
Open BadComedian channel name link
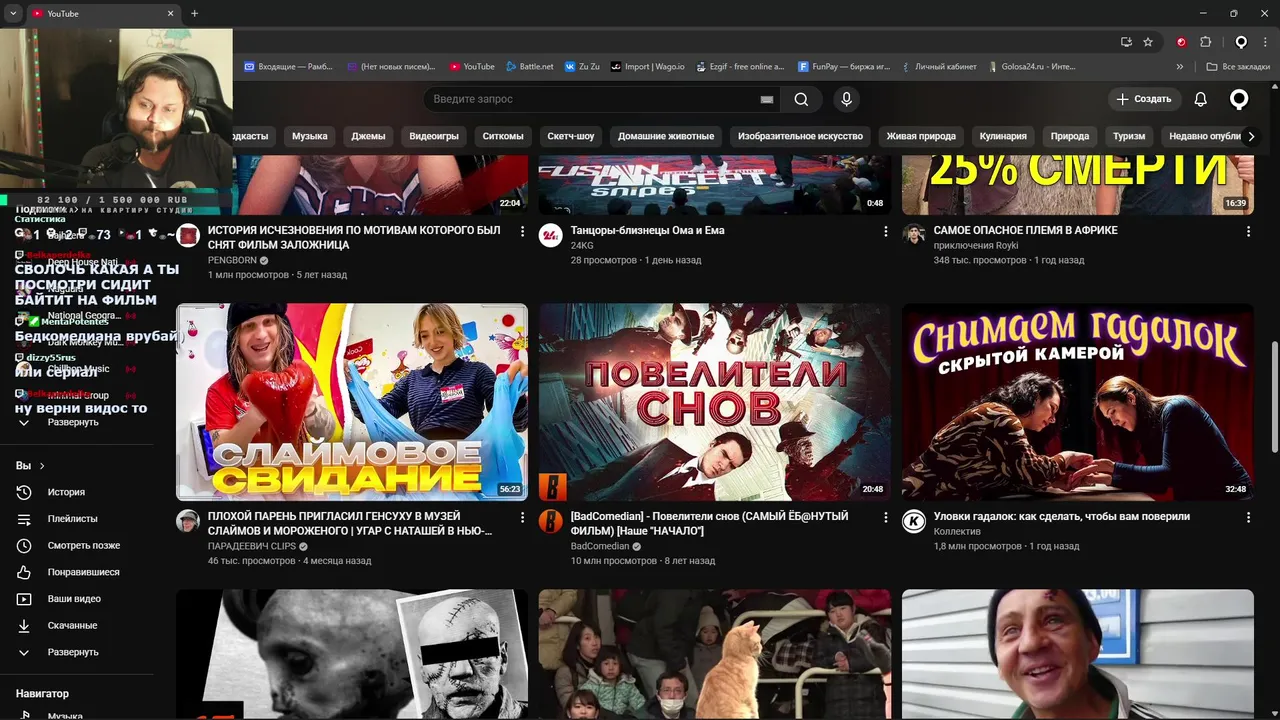[x=600, y=547]
